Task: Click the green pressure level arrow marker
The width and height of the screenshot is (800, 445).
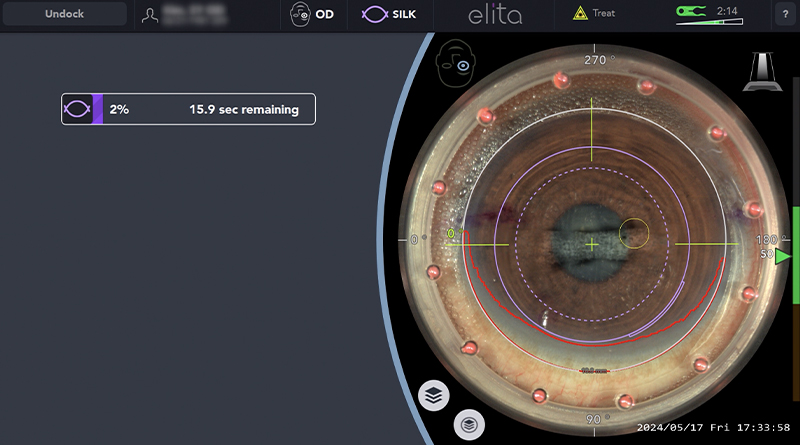Action: point(782,257)
